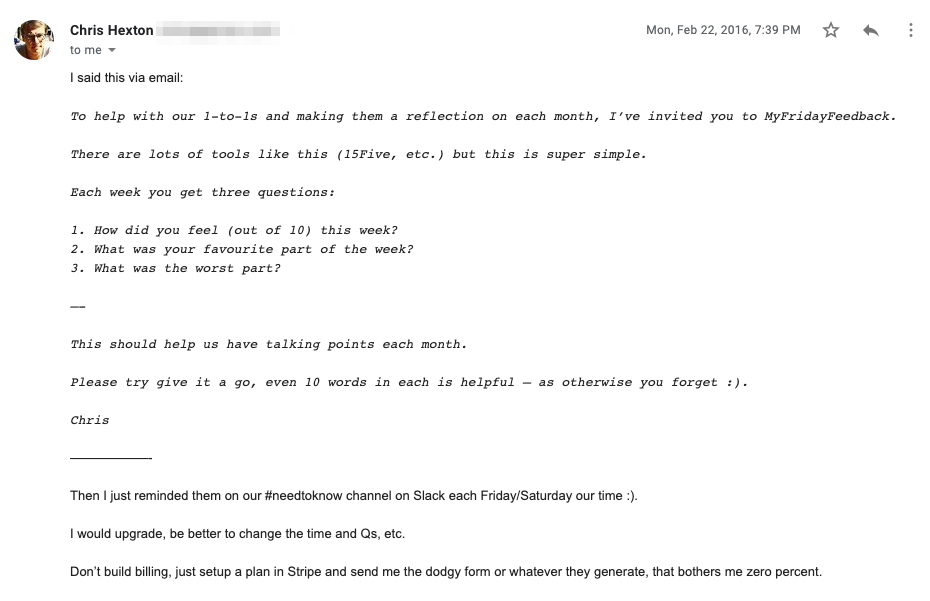
Task: Click the "to me" recipient text
Action: tap(86, 50)
